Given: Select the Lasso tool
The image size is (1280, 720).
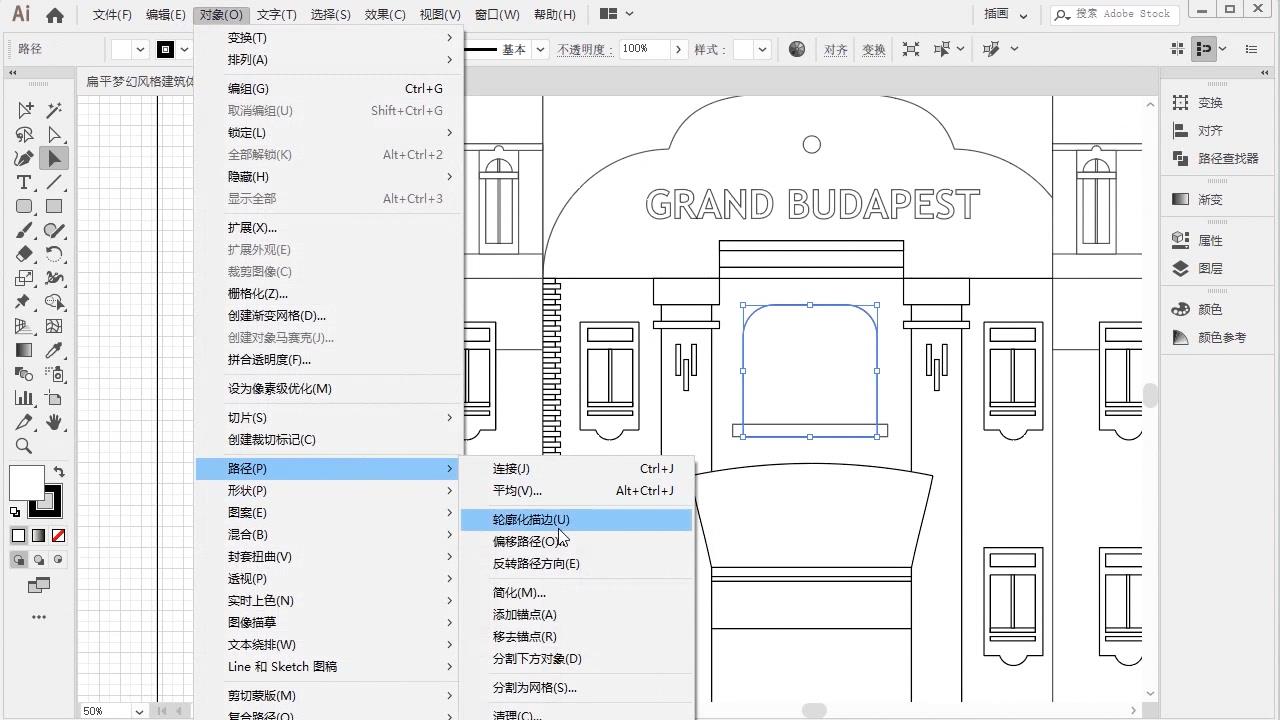Looking at the screenshot, I should (24, 134).
